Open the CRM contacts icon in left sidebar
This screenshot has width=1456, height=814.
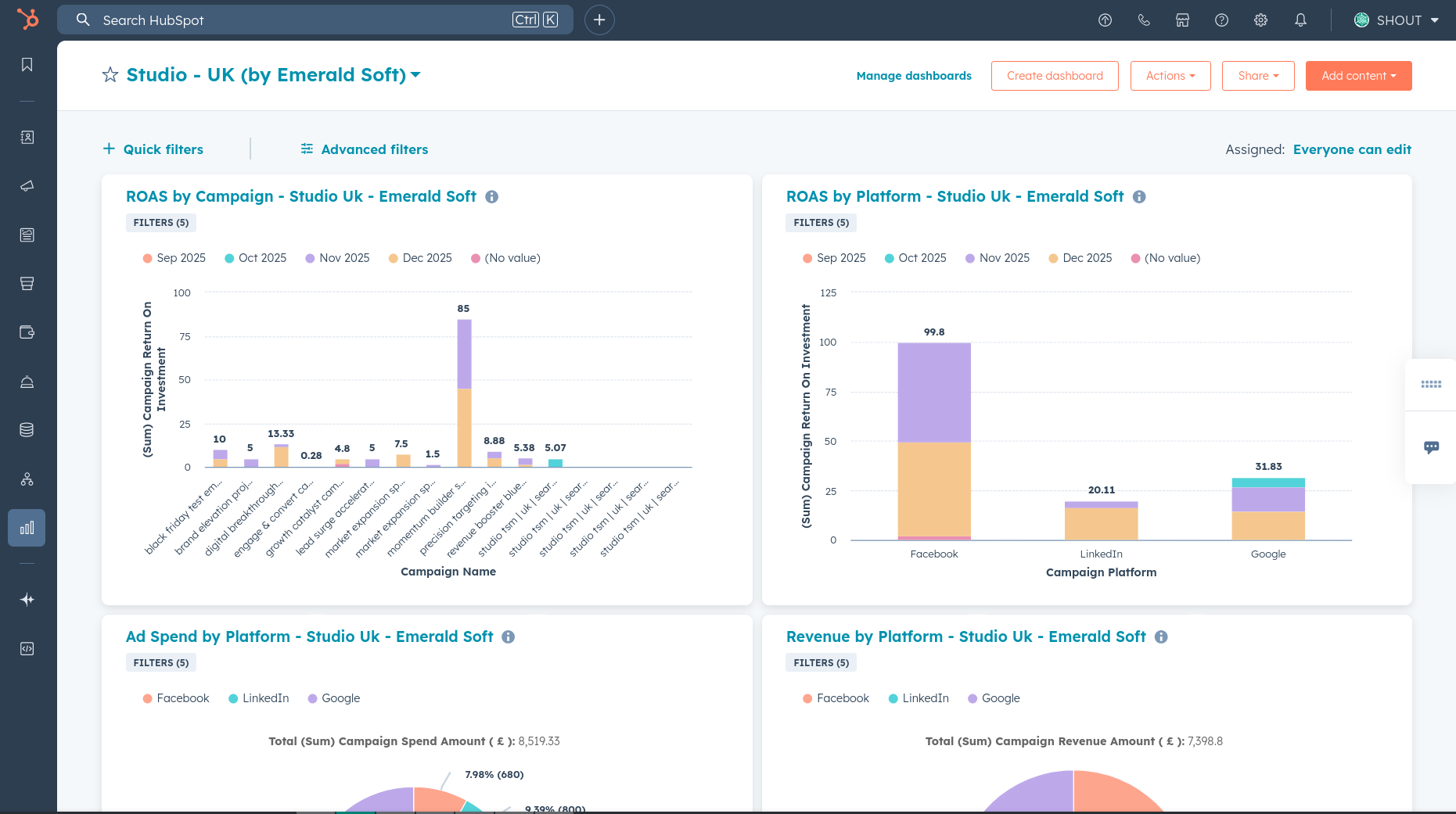(27, 137)
